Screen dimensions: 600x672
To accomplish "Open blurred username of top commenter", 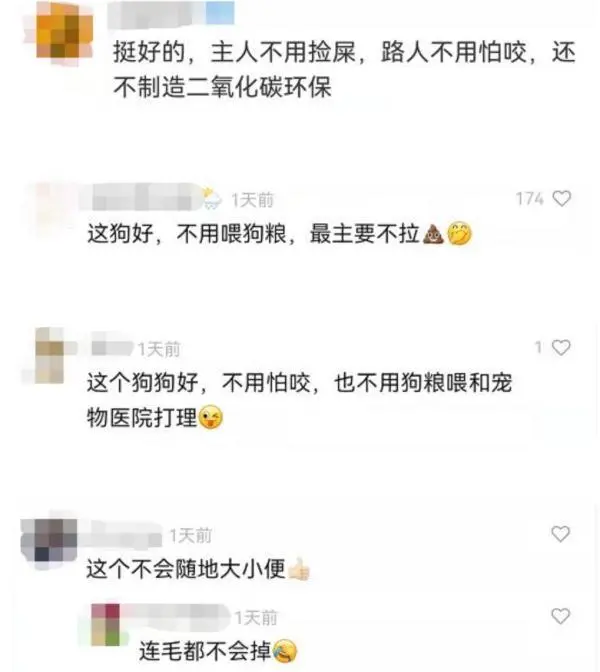I will pyautogui.click(x=171, y=14).
